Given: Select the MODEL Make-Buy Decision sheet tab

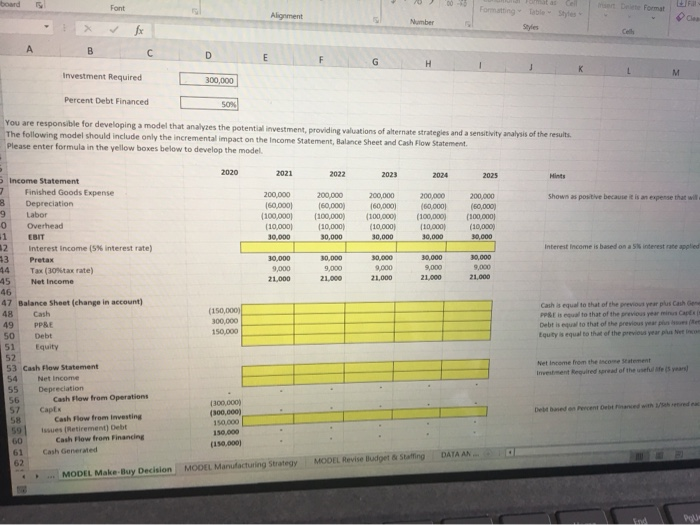Looking at the screenshot, I should click(x=117, y=471).
